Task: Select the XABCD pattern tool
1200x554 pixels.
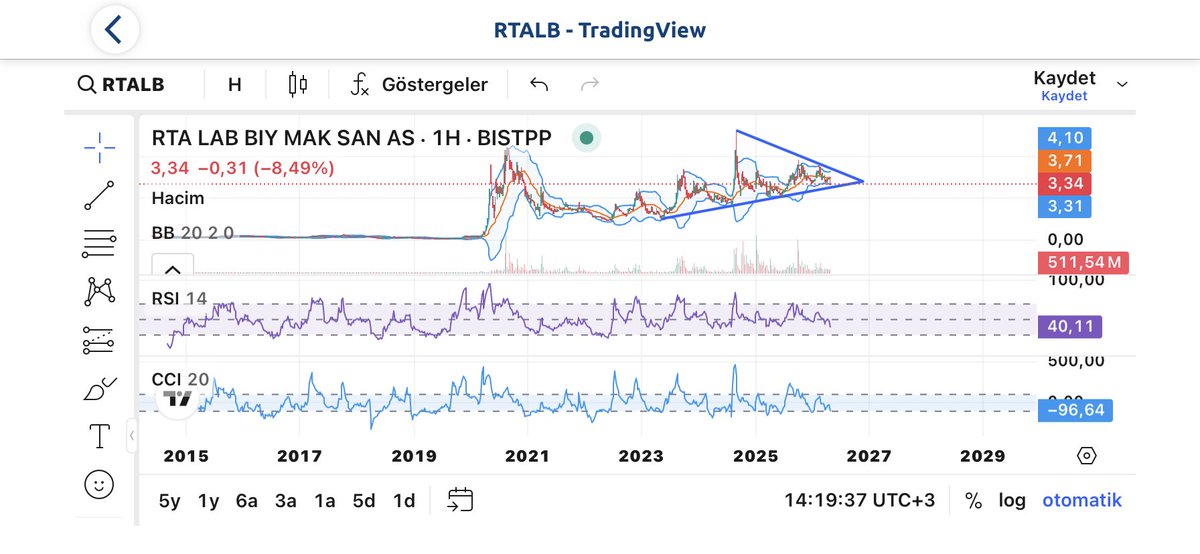Action: 99,291
